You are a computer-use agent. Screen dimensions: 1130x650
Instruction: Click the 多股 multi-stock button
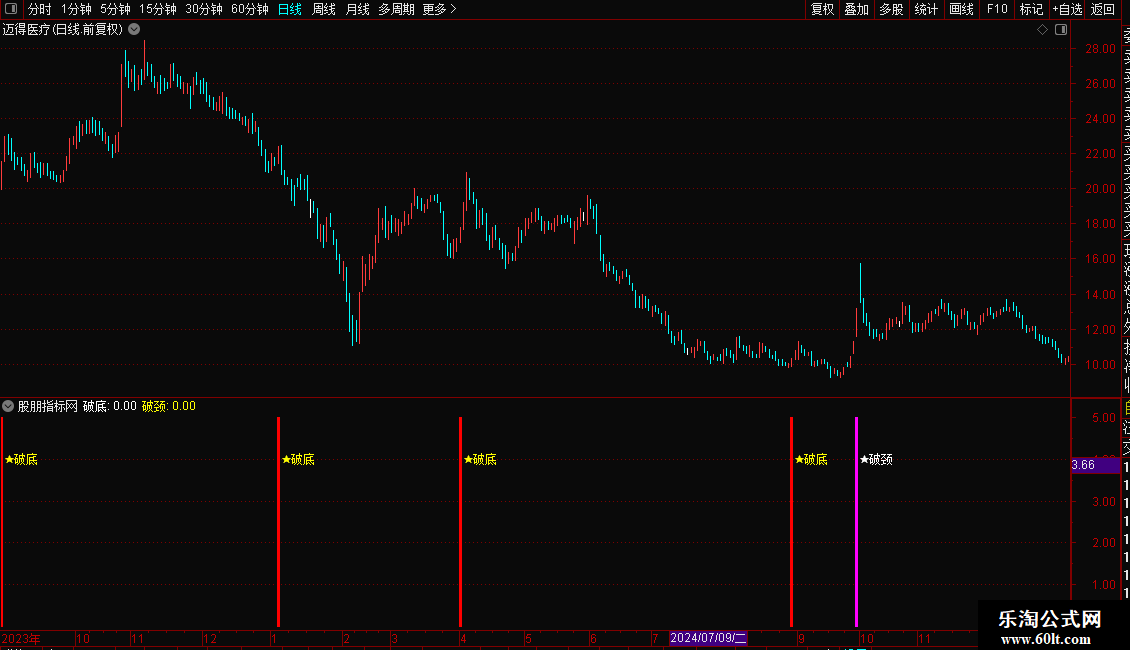coord(891,9)
